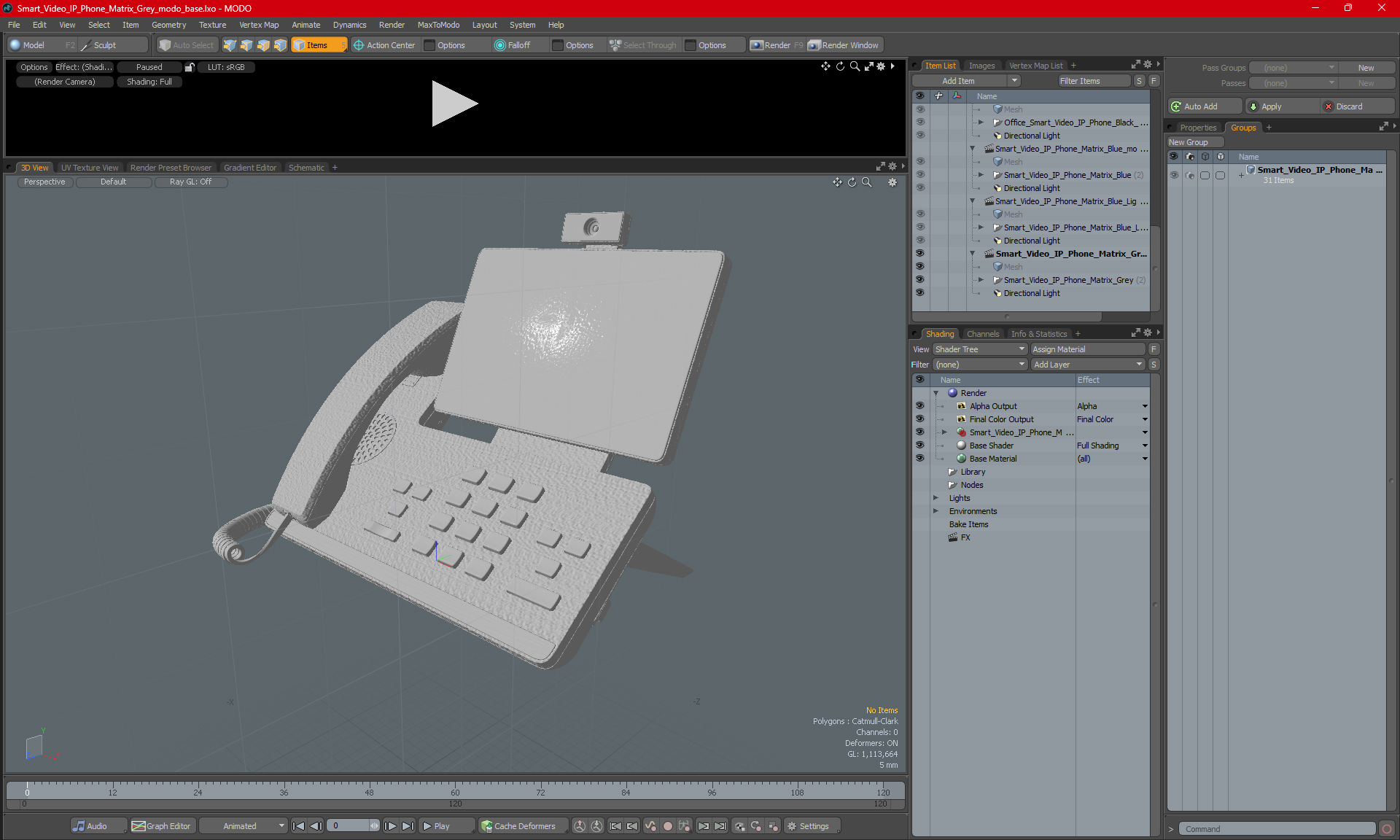
Task: Hide the Alpha Output shader layer
Action: tap(919, 406)
